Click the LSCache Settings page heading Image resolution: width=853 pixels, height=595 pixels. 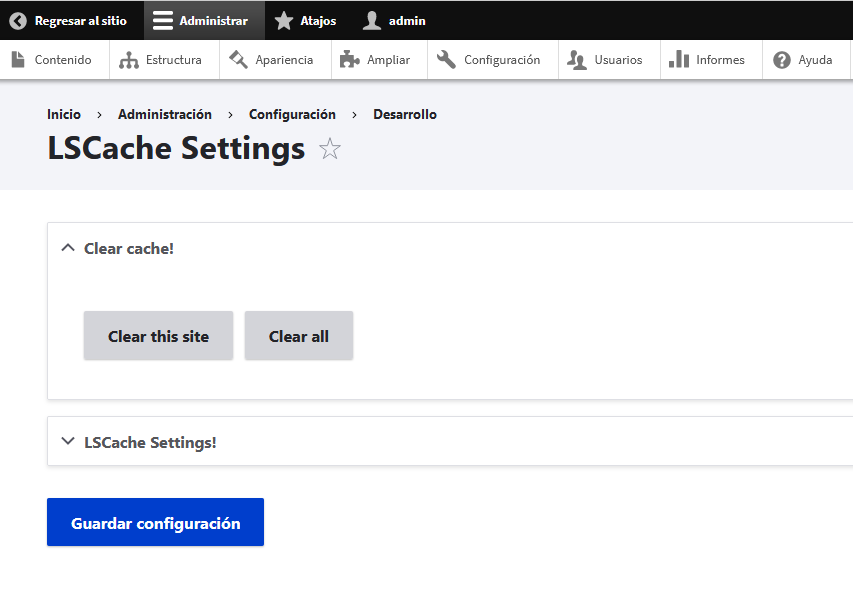[x=176, y=148]
